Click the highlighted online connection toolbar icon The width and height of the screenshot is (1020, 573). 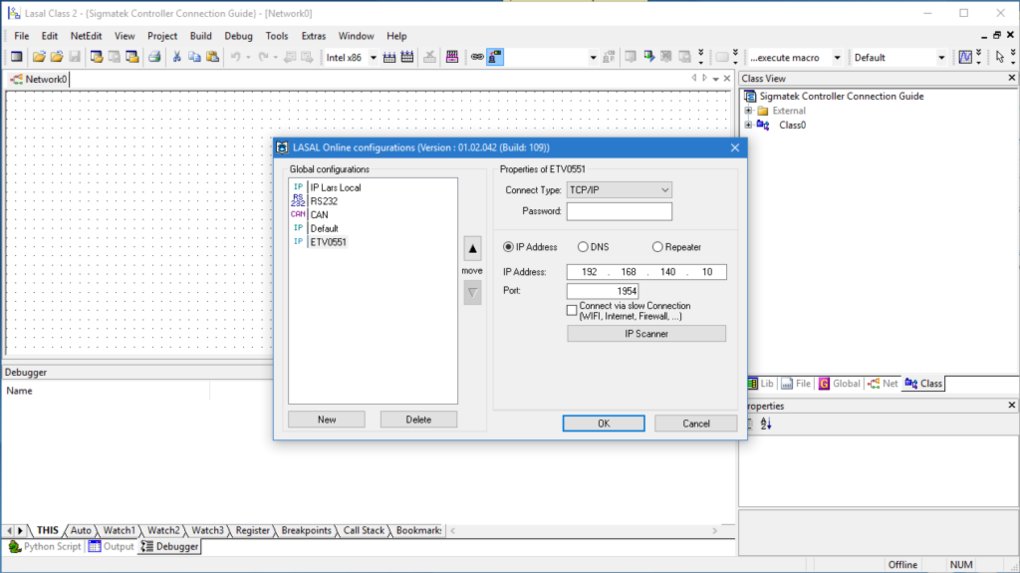pyautogui.click(x=495, y=57)
